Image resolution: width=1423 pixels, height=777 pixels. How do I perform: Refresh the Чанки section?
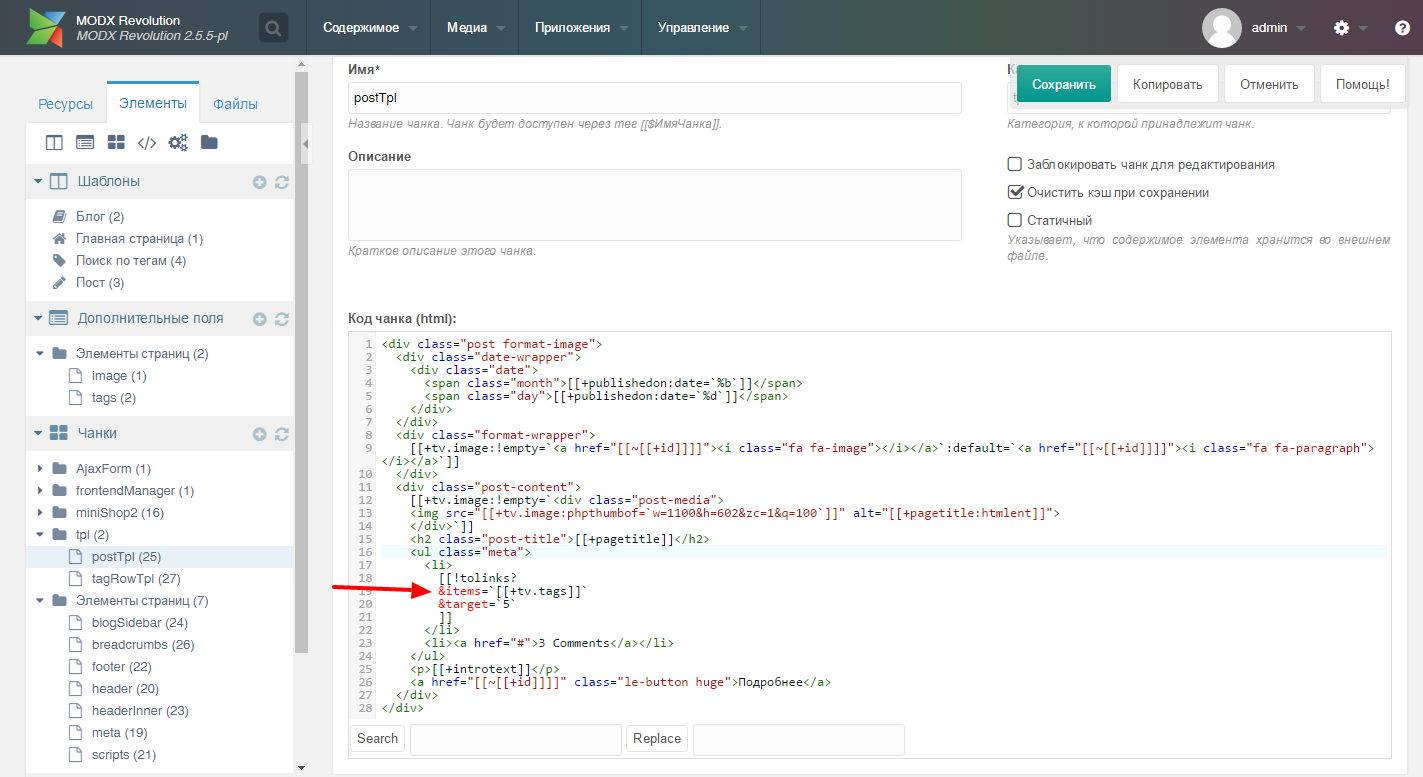click(281, 434)
